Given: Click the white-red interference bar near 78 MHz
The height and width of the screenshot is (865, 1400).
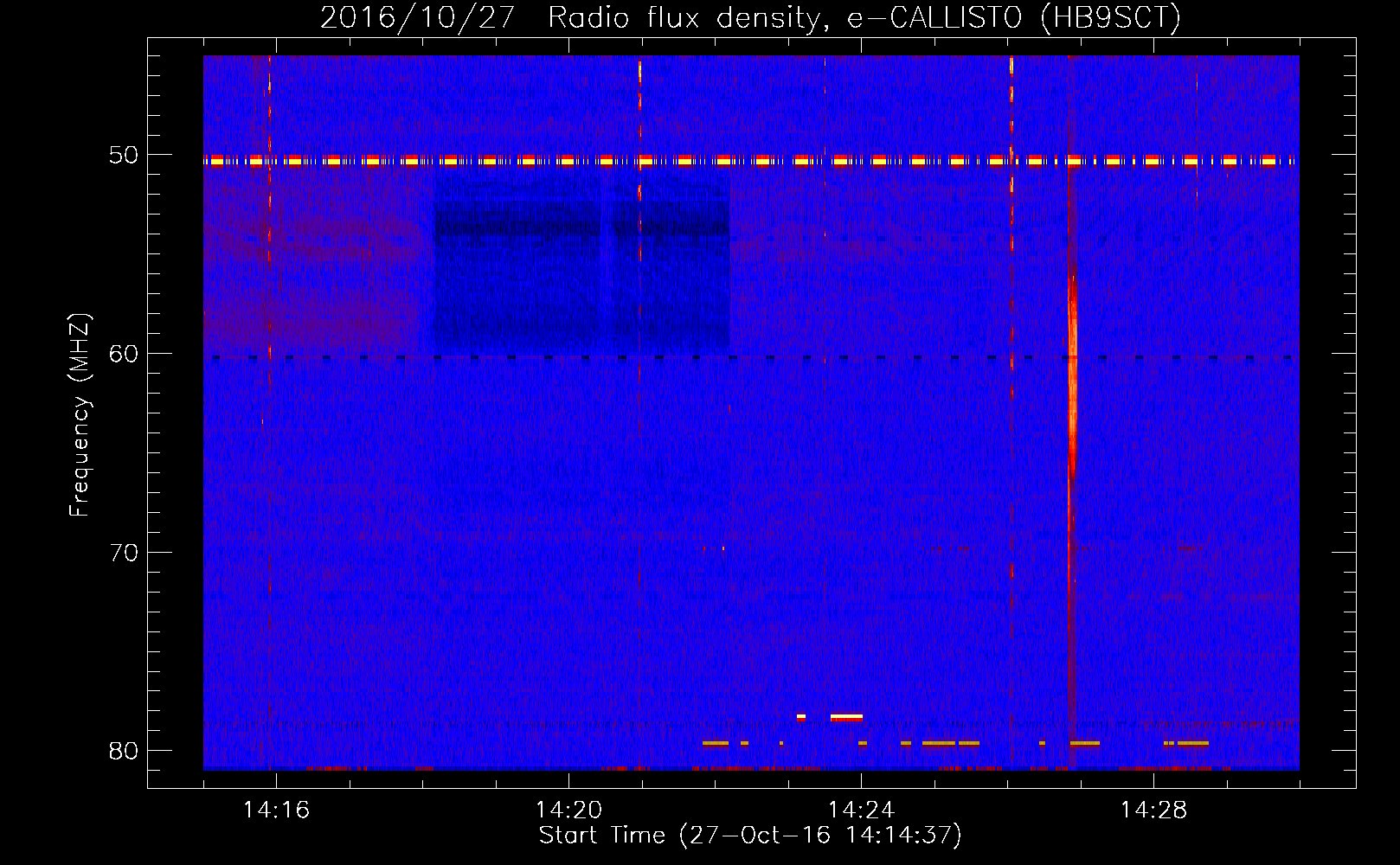Looking at the screenshot, I should tap(846, 716).
